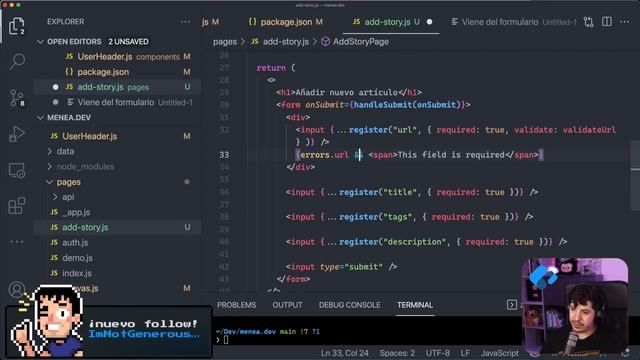Open UserHeader.js in open editors list
Image resolution: width=640 pixels, height=360 pixels.
[118, 57]
